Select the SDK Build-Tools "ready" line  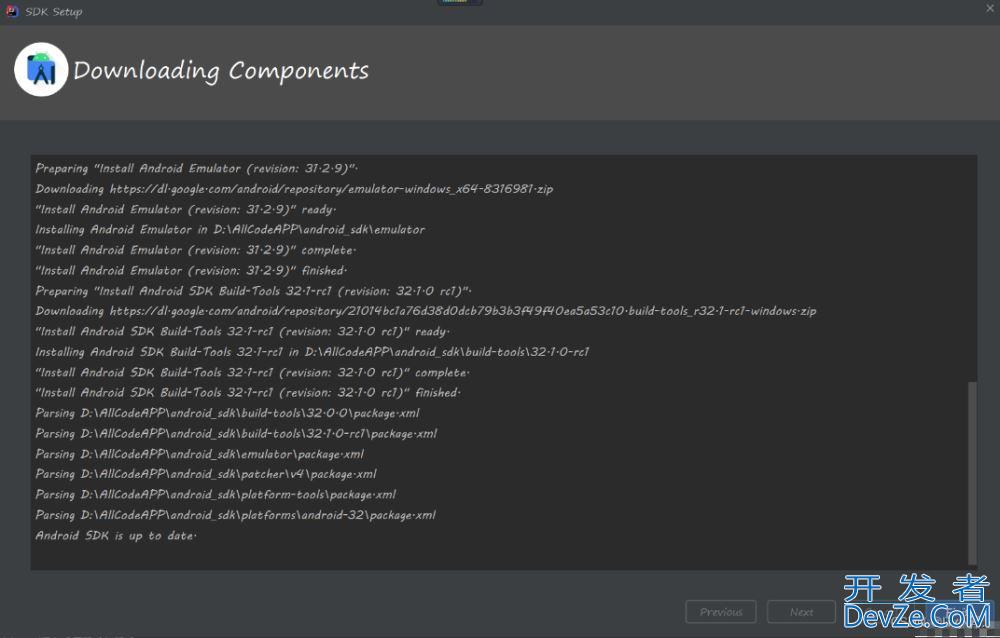(242, 332)
